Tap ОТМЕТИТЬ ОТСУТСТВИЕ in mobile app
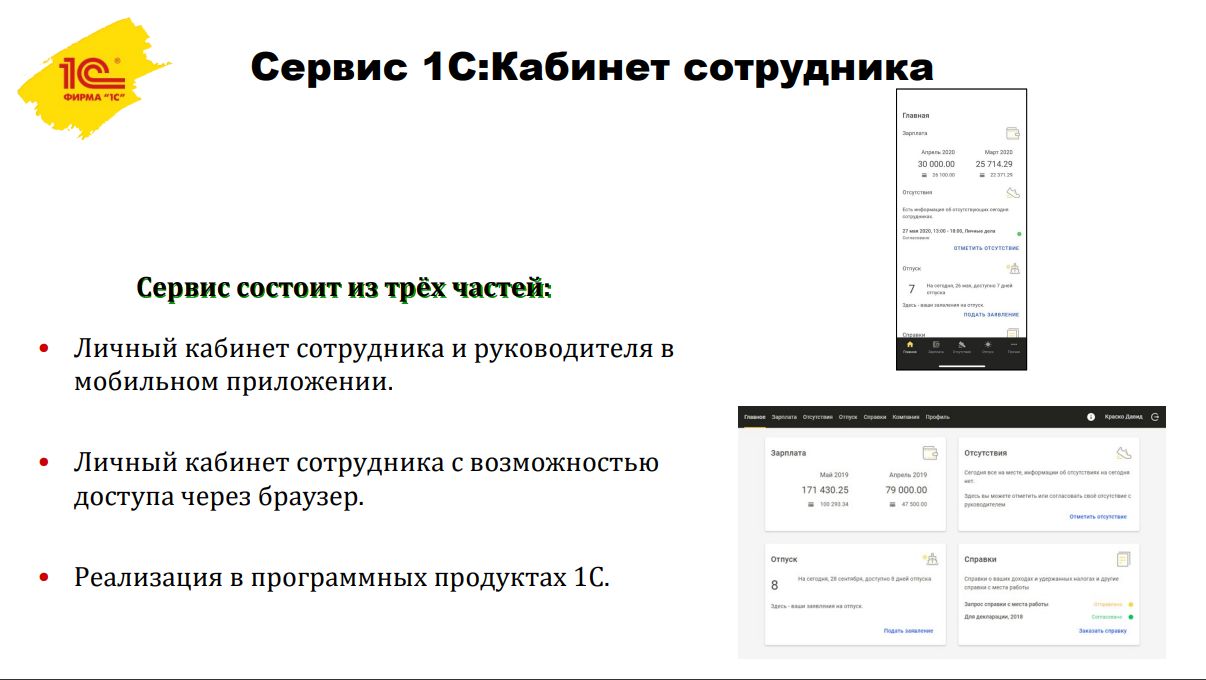1206x680 pixels. 986,247
